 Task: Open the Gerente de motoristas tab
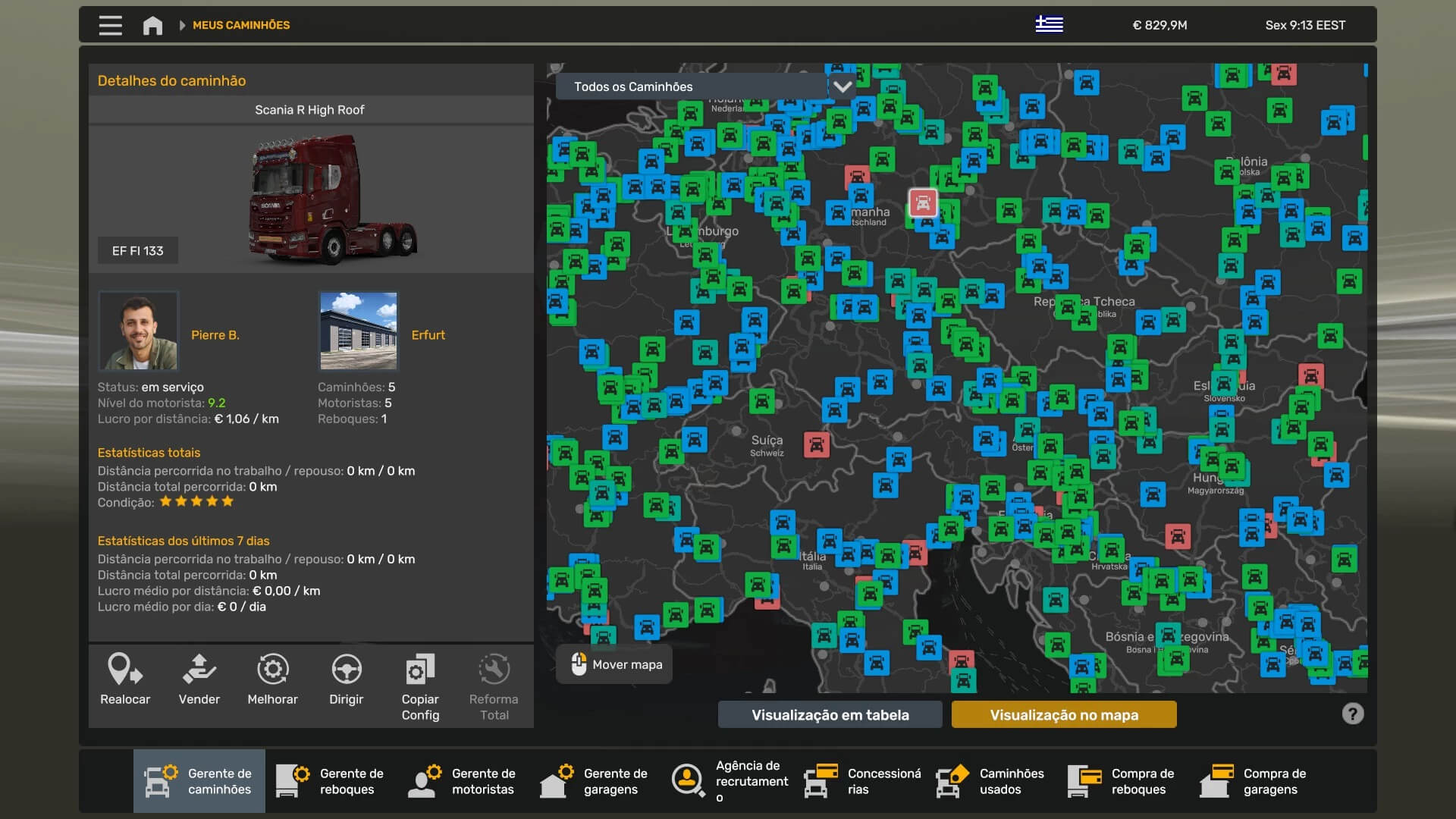pyautogui.click(x=463, y=781)
